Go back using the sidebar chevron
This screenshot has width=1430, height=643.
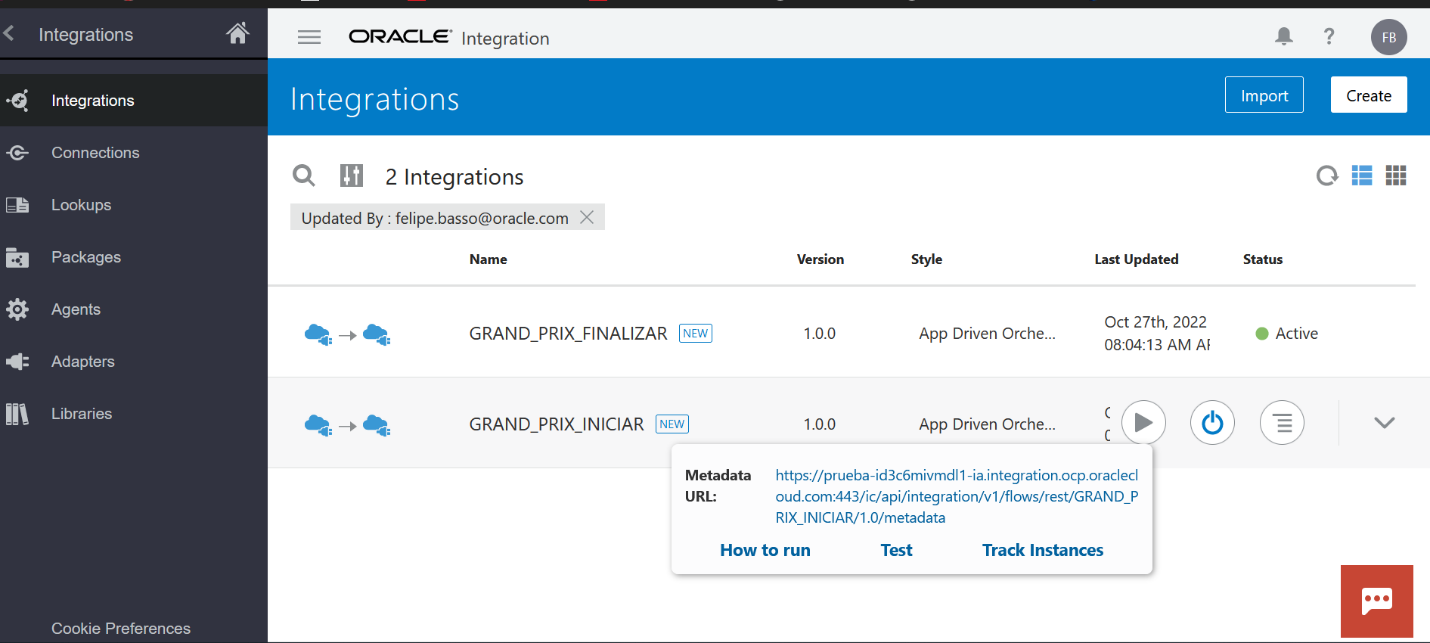pos(9,34)
